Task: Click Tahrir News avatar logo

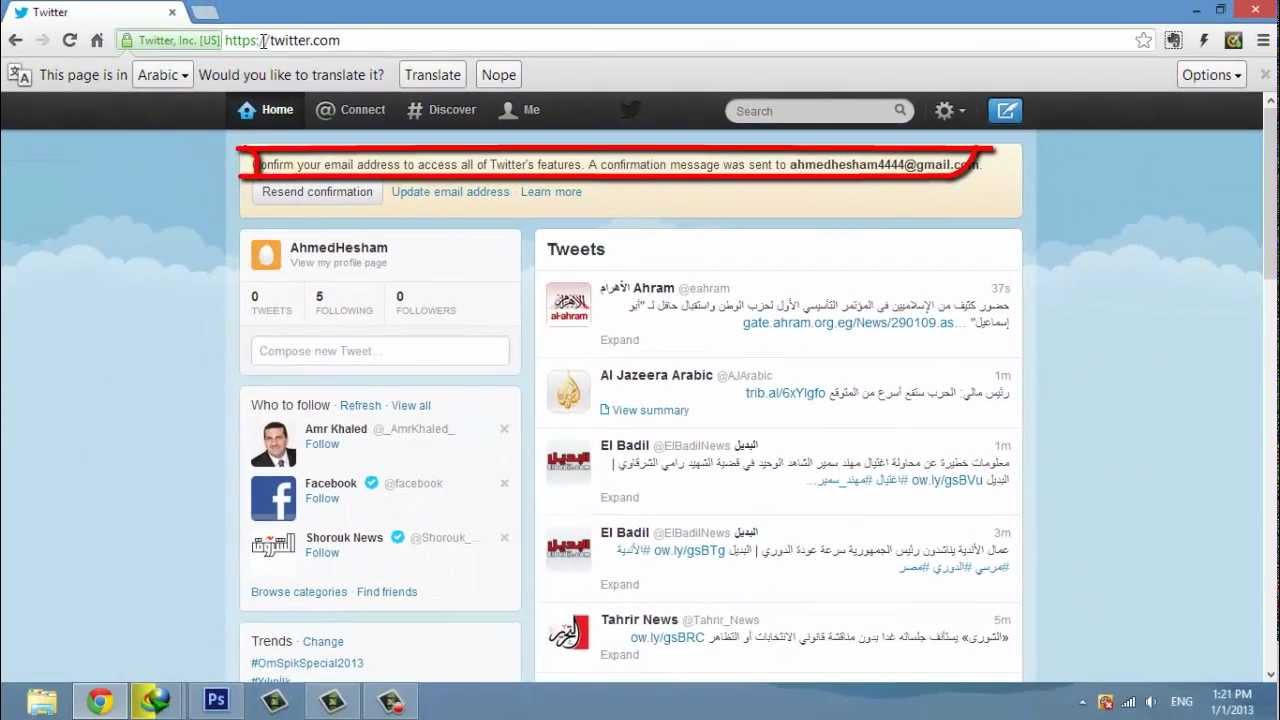Action: [568, 634]
